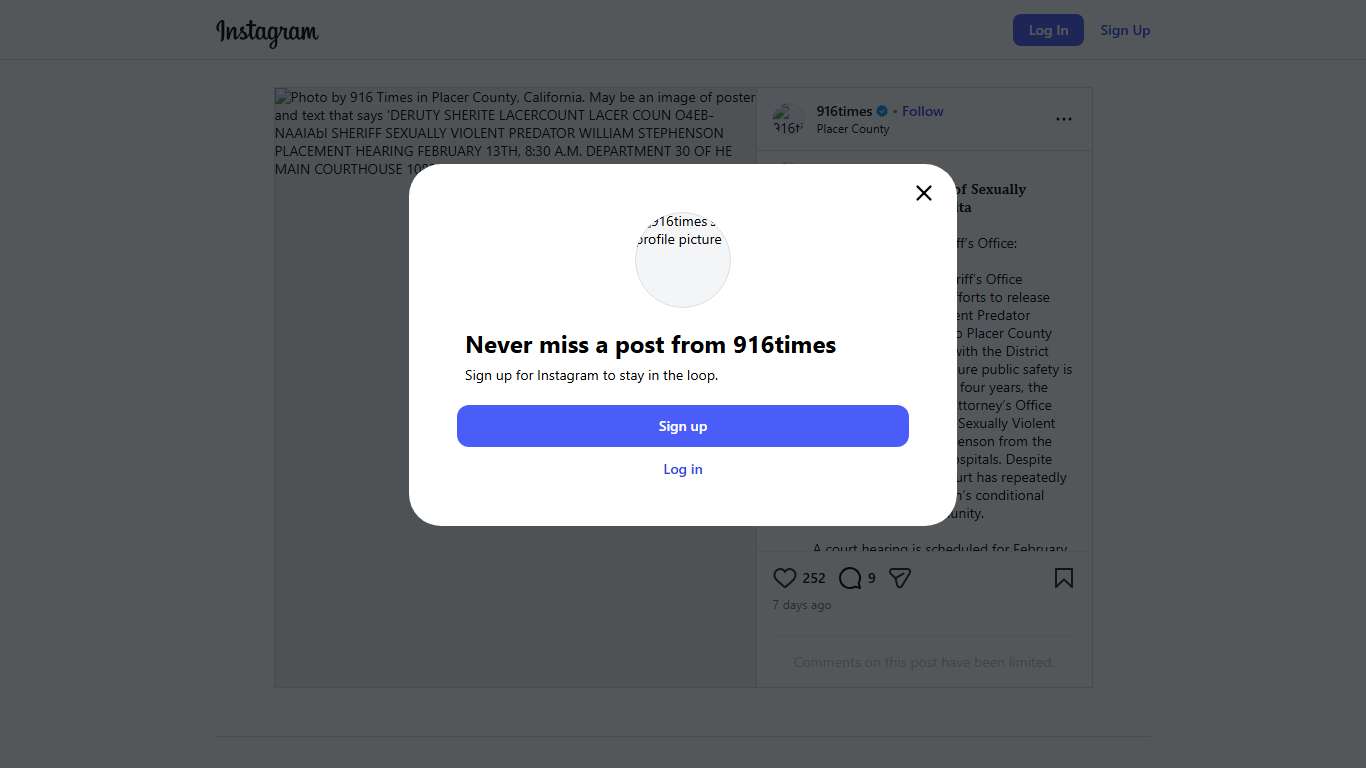Viewport: 1366px width, 768px height.
Task: Open the 916times username in post header
Action: [x=844, y=111]
